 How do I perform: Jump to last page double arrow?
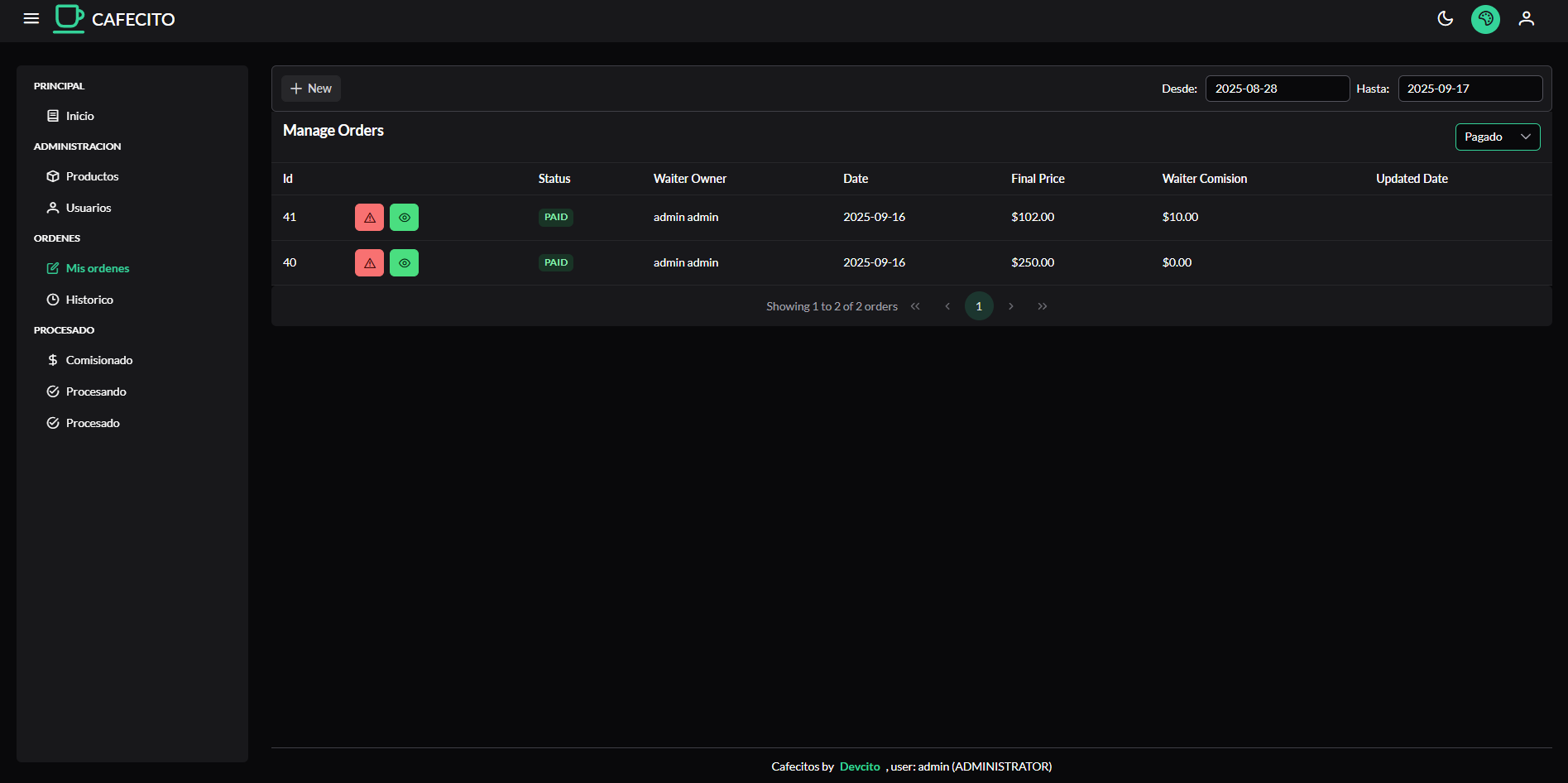(x=1042, y=306)
